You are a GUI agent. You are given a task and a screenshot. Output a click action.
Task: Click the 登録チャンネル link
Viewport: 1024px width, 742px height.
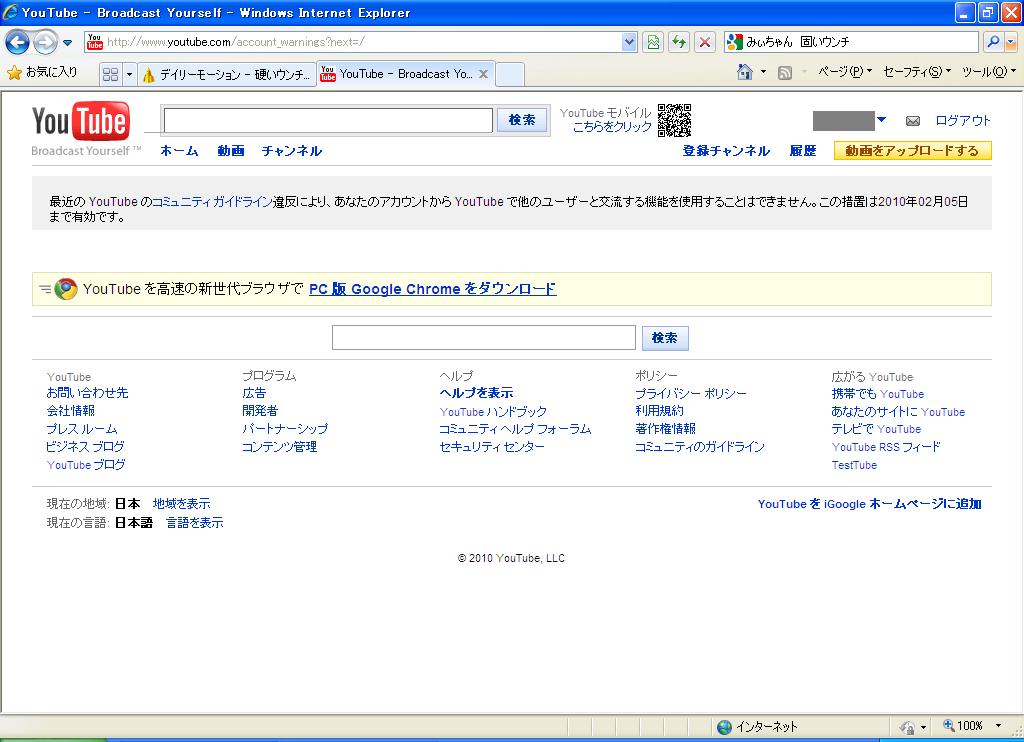point(726,151)
